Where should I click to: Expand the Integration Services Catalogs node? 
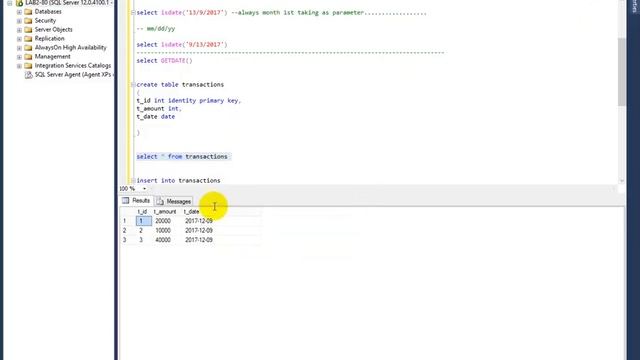19,66
